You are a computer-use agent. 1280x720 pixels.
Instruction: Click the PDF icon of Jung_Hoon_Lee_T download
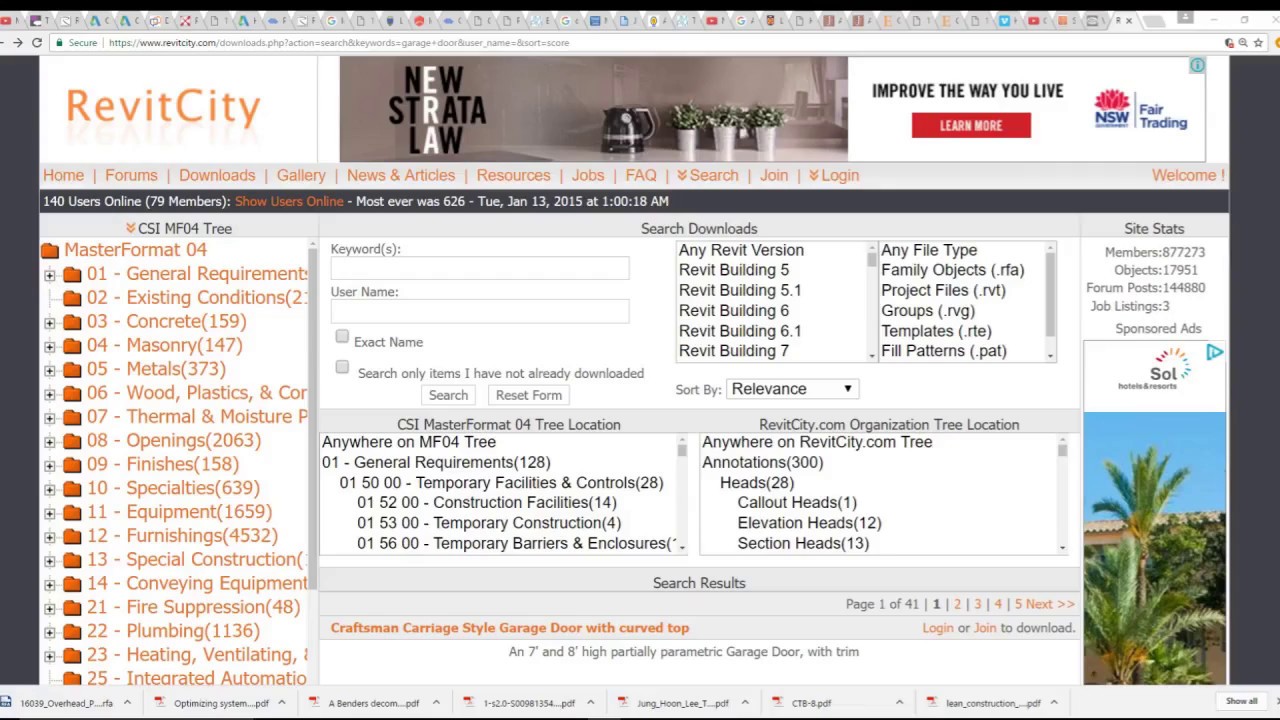(623, 703)
